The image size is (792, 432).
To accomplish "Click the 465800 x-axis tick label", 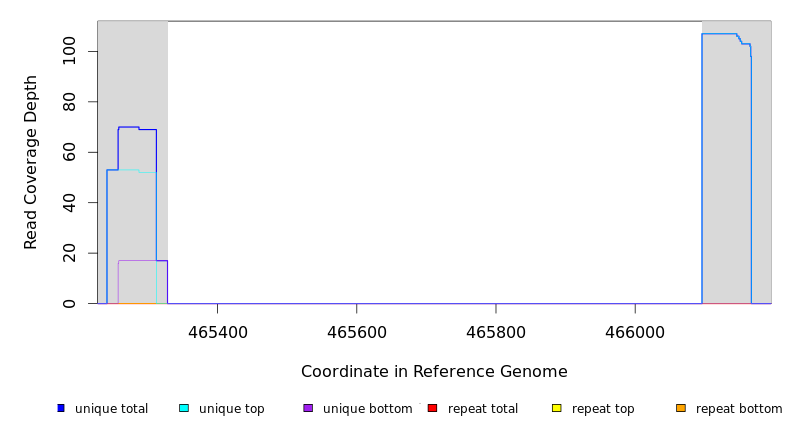I will tap(496, 332).
